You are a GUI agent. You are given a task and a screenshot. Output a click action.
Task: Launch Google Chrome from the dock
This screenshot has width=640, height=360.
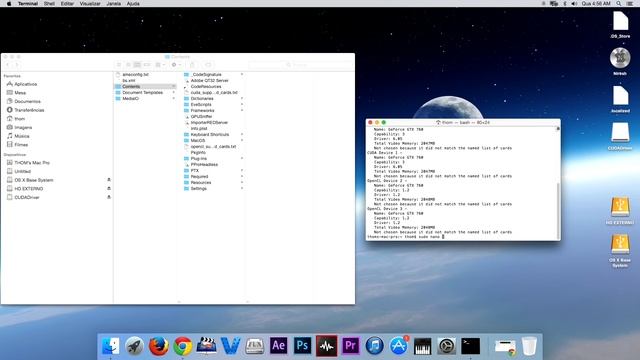(182, 346)
